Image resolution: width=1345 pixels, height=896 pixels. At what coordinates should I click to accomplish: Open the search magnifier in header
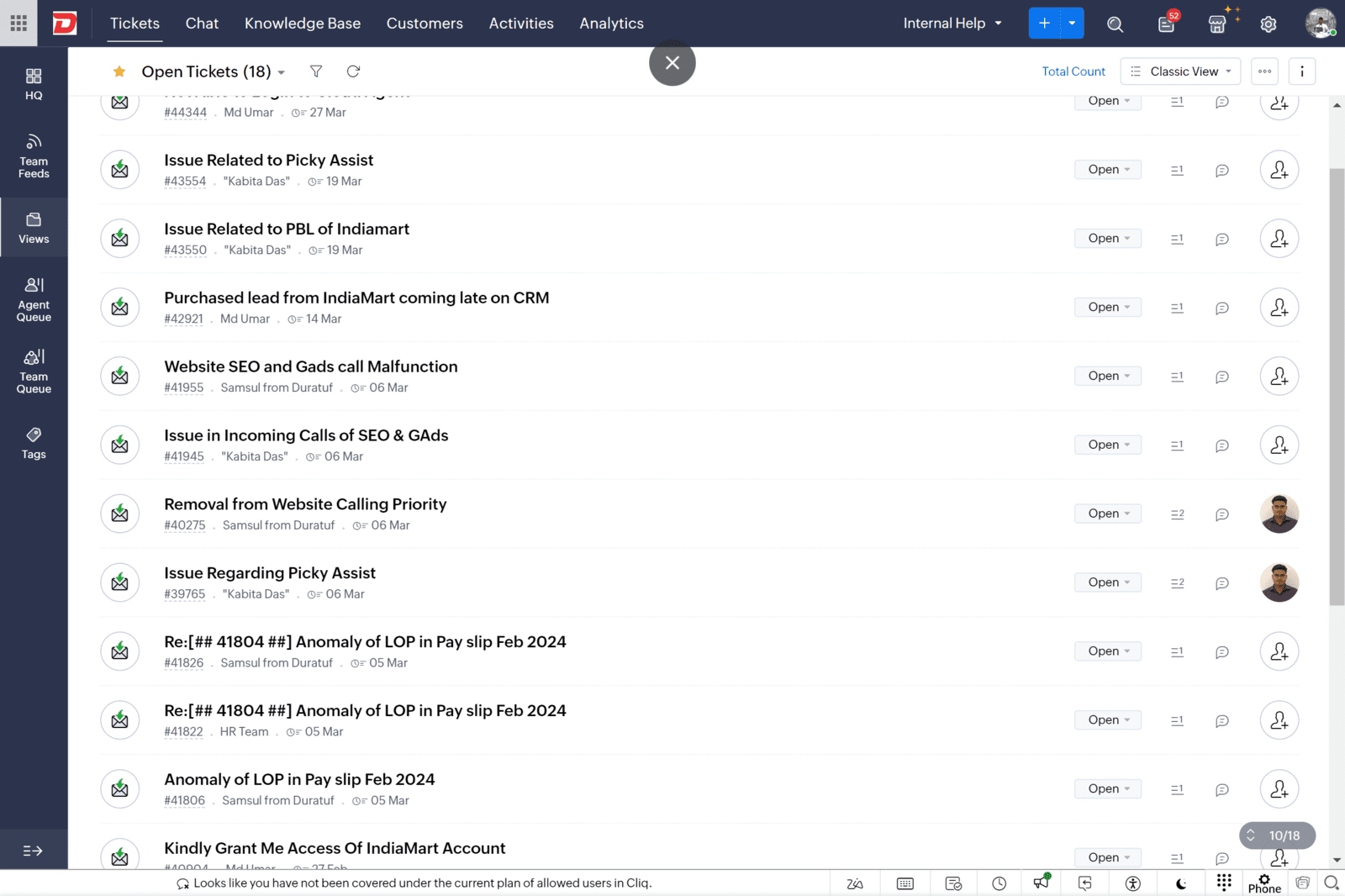[x=1115, y=24]
